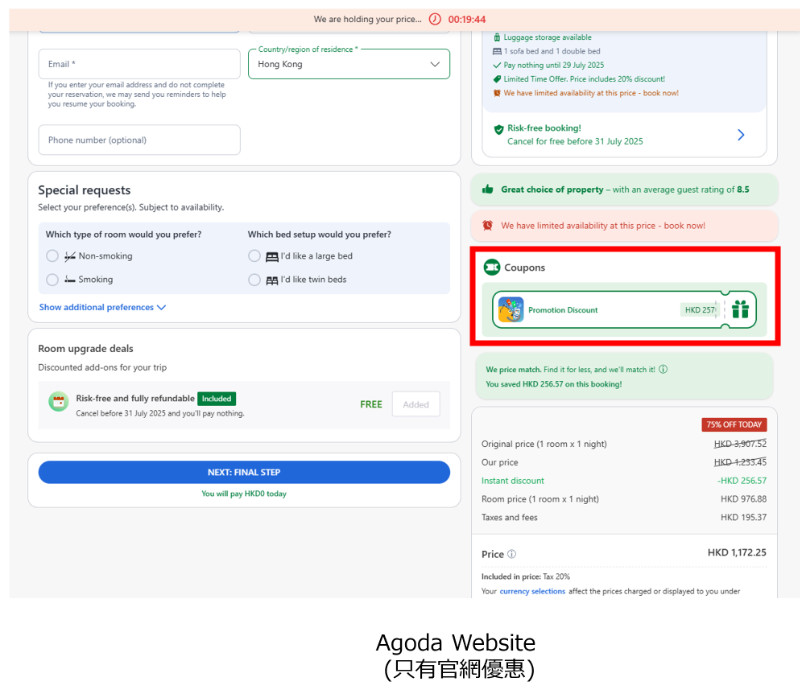Open Risk-free booking details chevron

coord(741,135)
